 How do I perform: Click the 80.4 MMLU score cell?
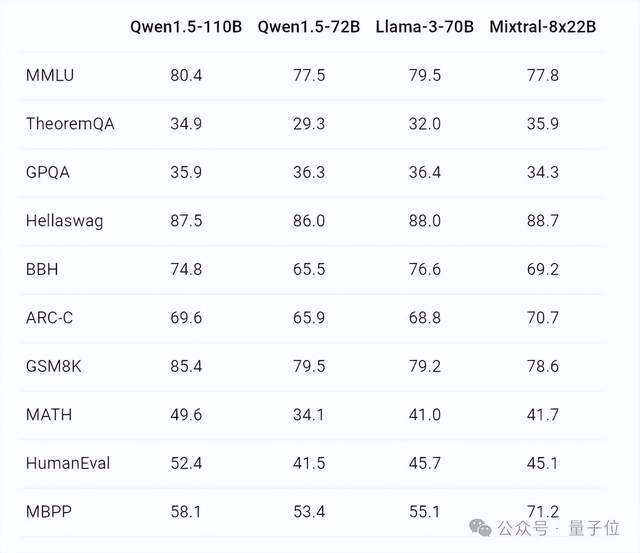187,74
